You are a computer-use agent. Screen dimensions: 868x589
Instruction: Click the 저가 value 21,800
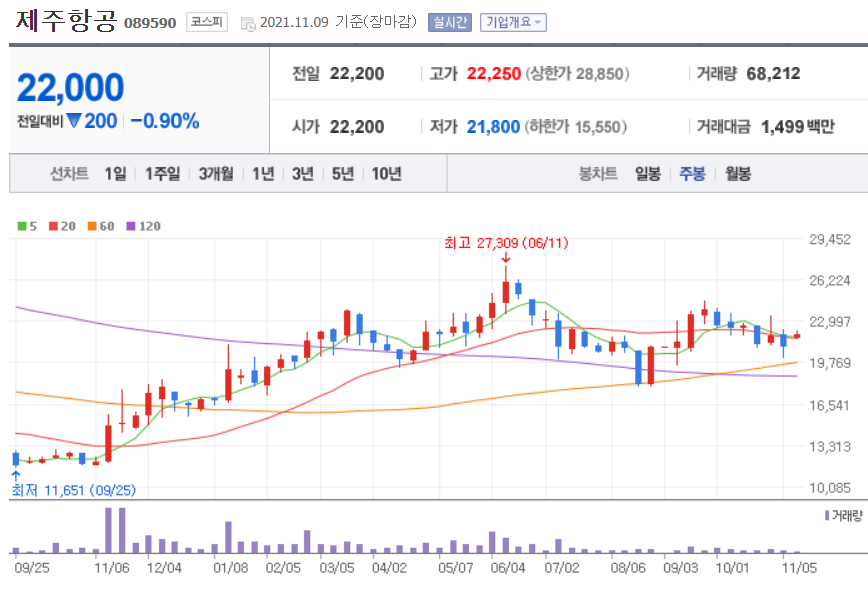coord(493,127)
